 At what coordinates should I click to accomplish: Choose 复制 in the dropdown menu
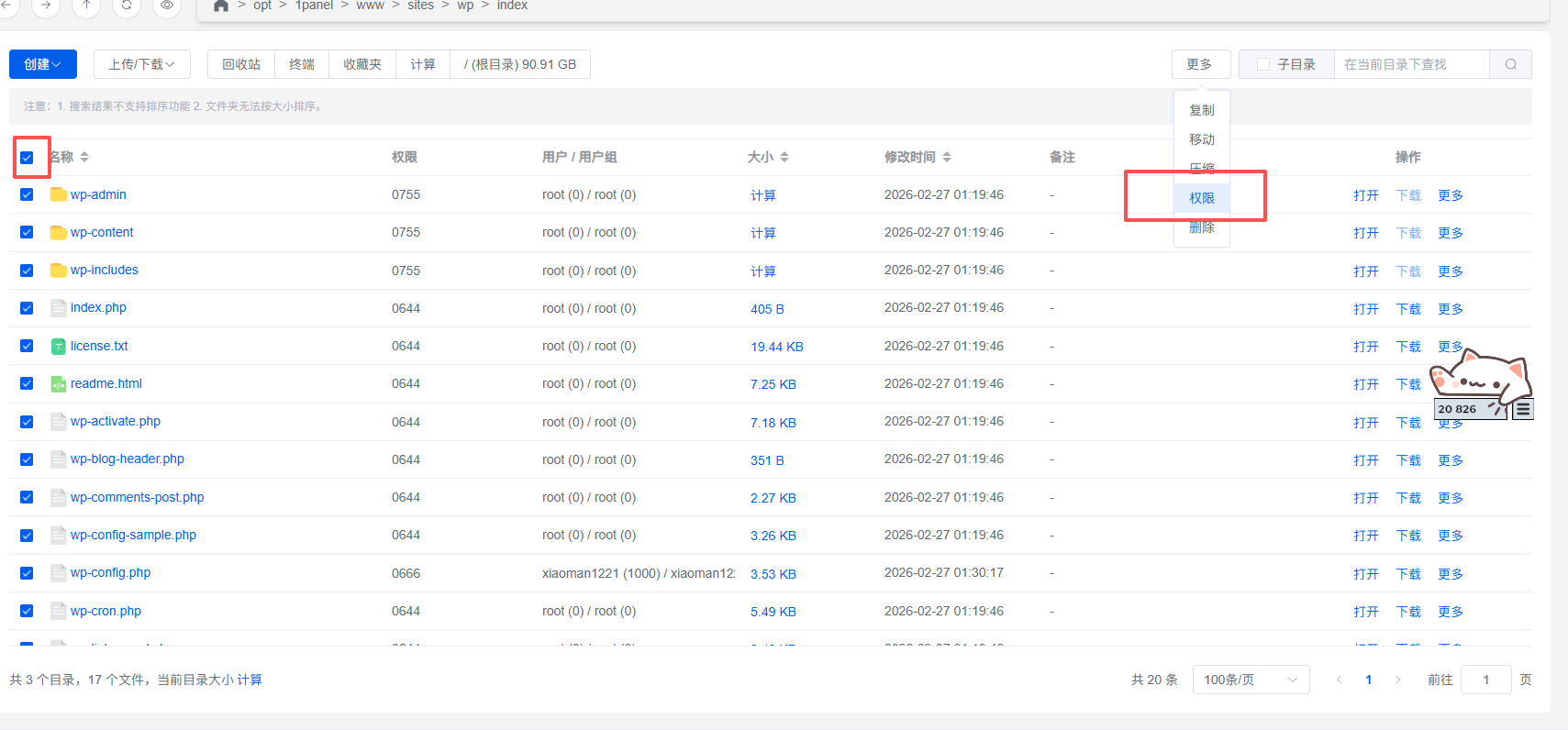coord(1201,110)
